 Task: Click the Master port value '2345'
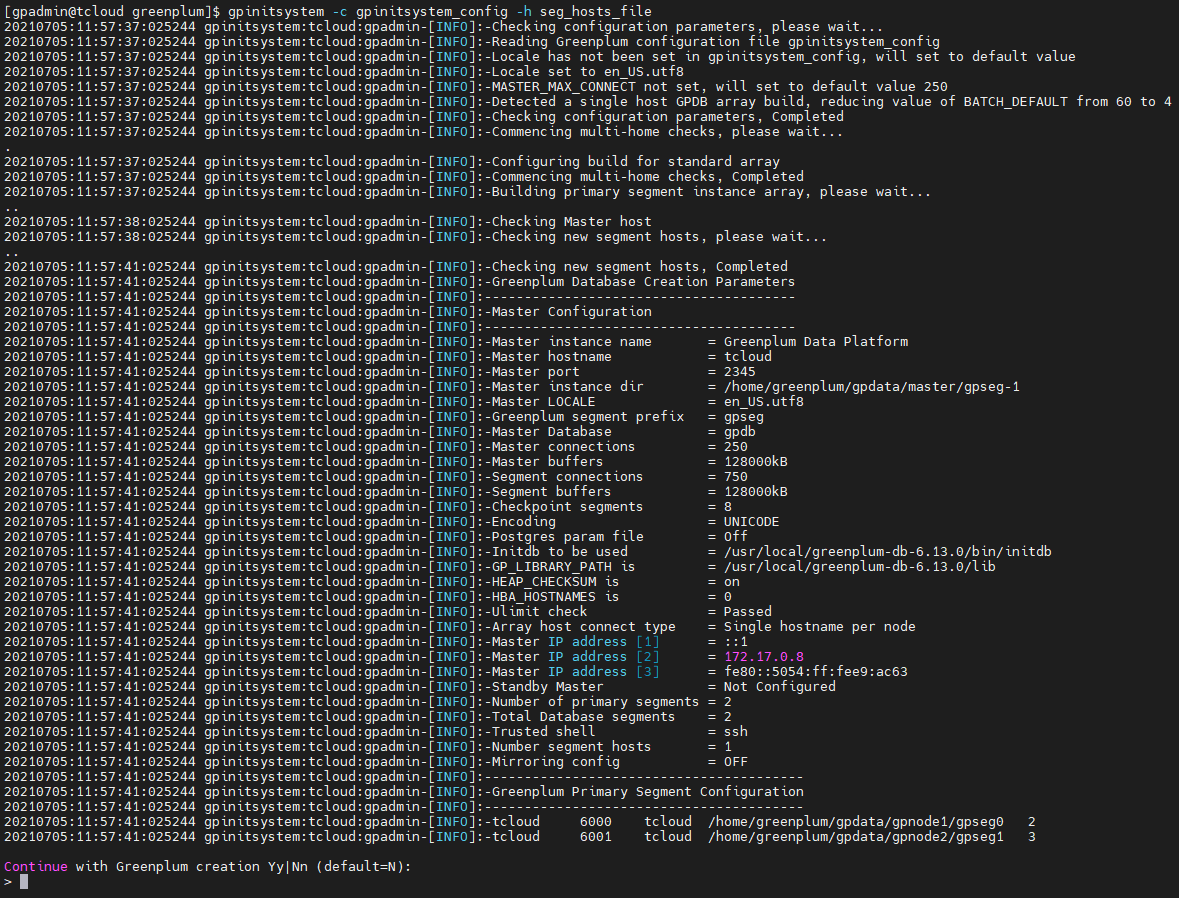coord(739,372)
